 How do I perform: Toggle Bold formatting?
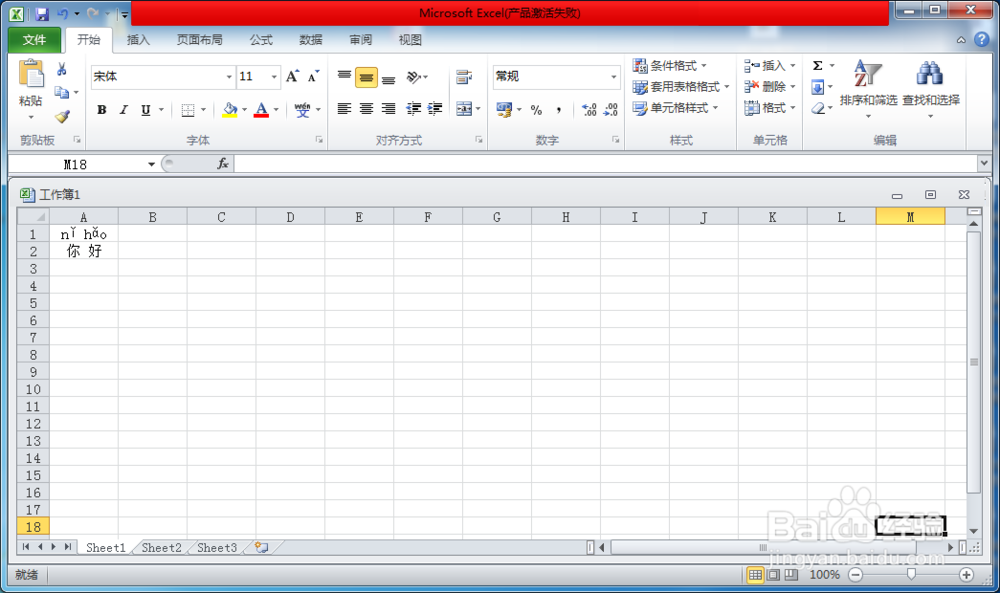coord(101,110)
